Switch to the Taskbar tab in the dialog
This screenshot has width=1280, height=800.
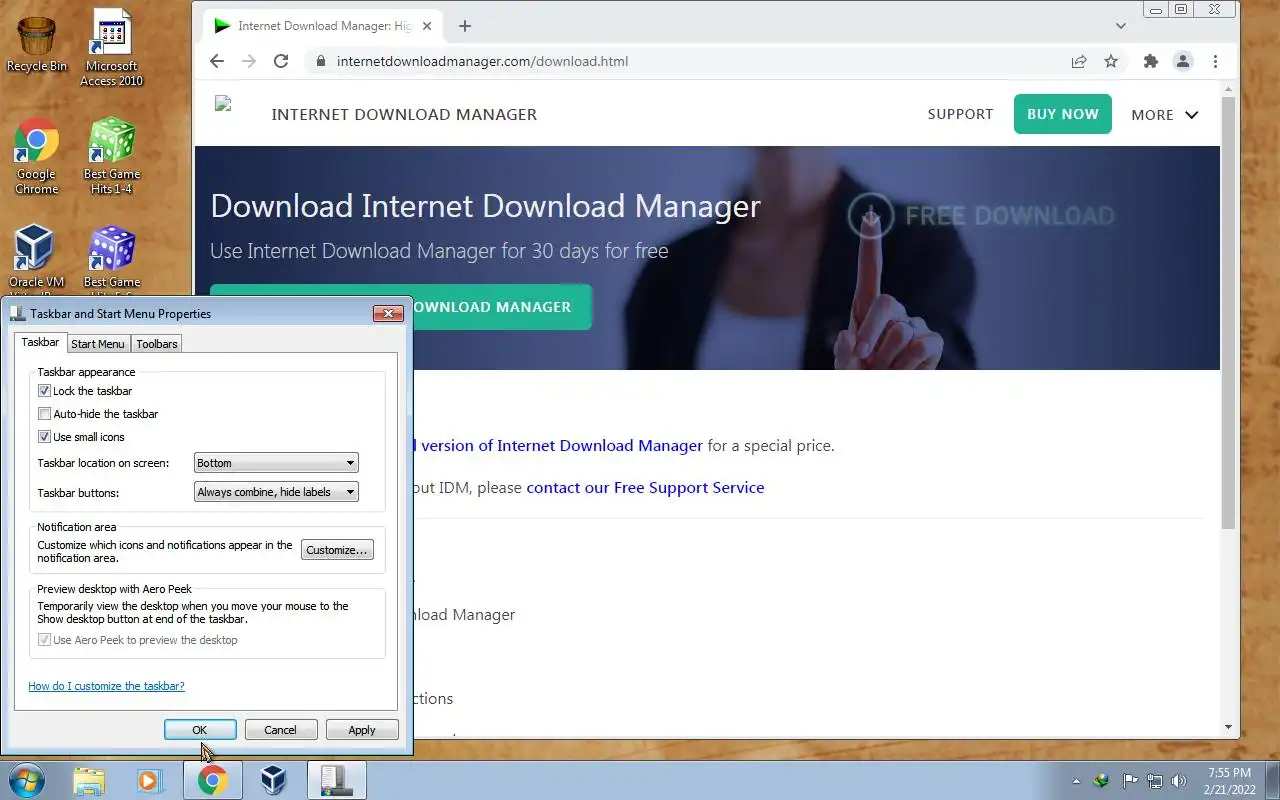[x=40, y=342]
